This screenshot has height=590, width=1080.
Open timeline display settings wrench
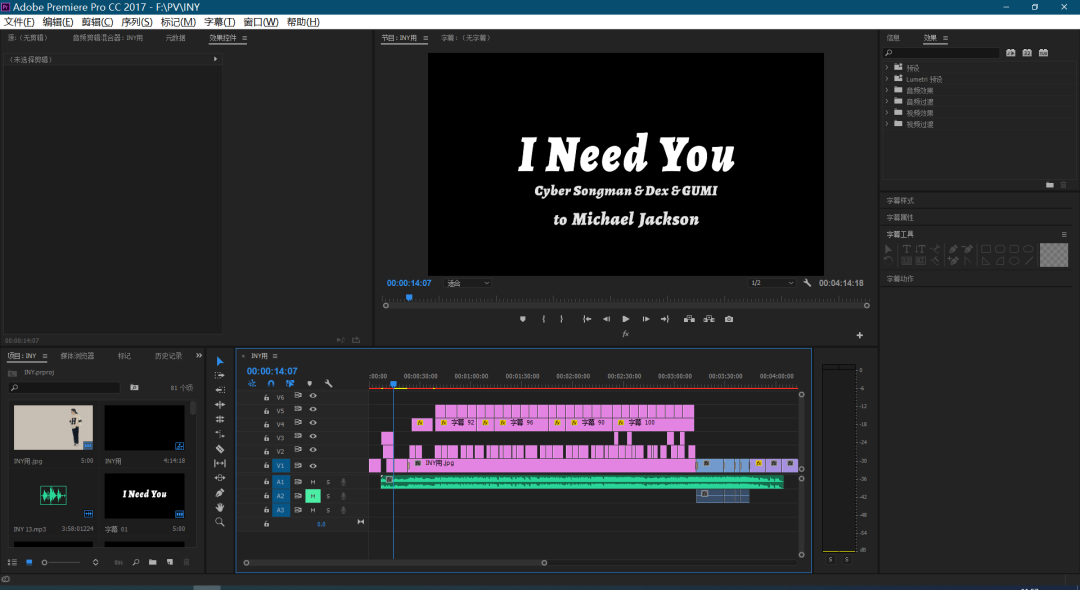pos(329,383)
